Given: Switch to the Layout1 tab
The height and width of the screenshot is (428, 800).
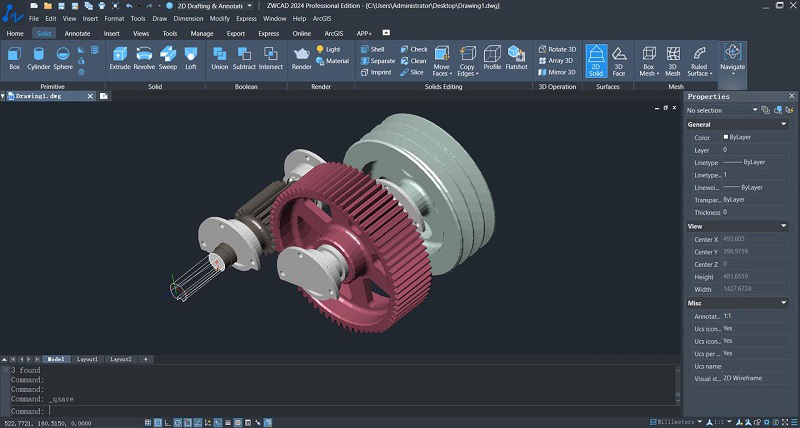Looking at the screenshot, I should [x=87, y=359].
